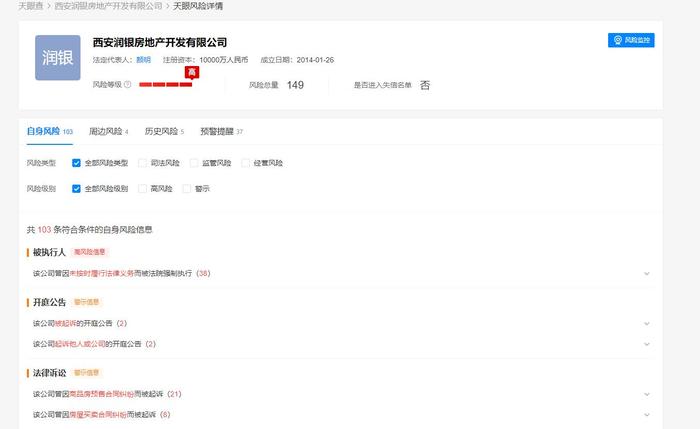This screenshot has width=700, height=429.
Task: Click the 是否进入失信名单 value 否
Action: (425, 85)
